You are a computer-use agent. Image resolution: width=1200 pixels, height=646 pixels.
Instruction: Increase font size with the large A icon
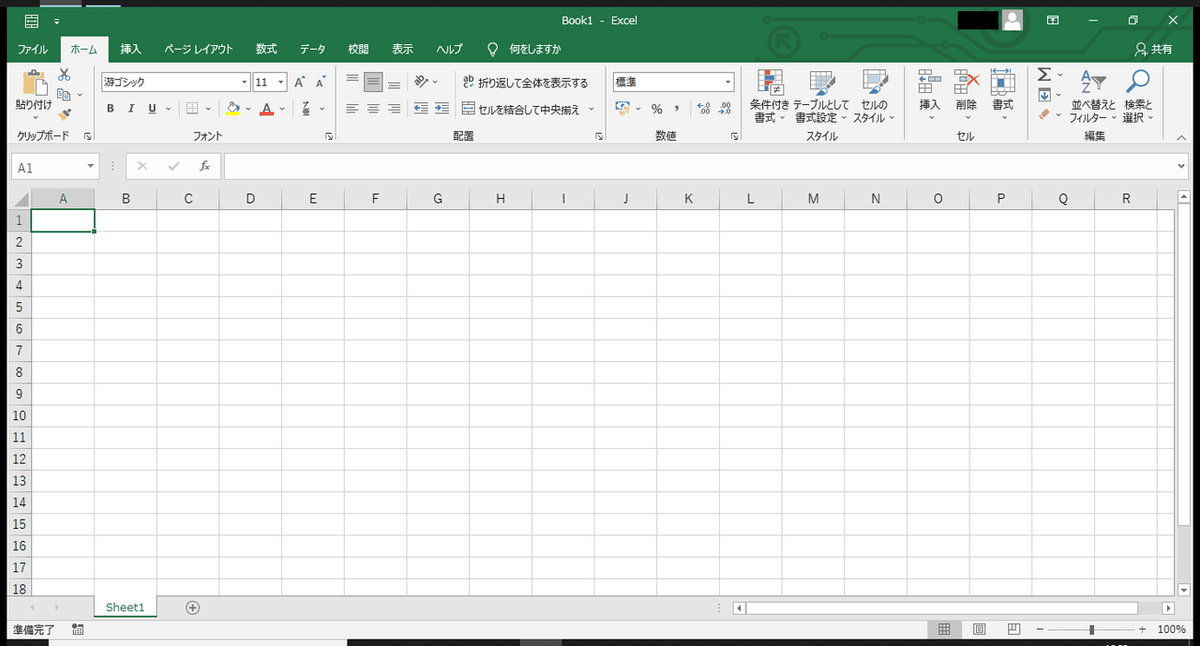coord(299,82)
